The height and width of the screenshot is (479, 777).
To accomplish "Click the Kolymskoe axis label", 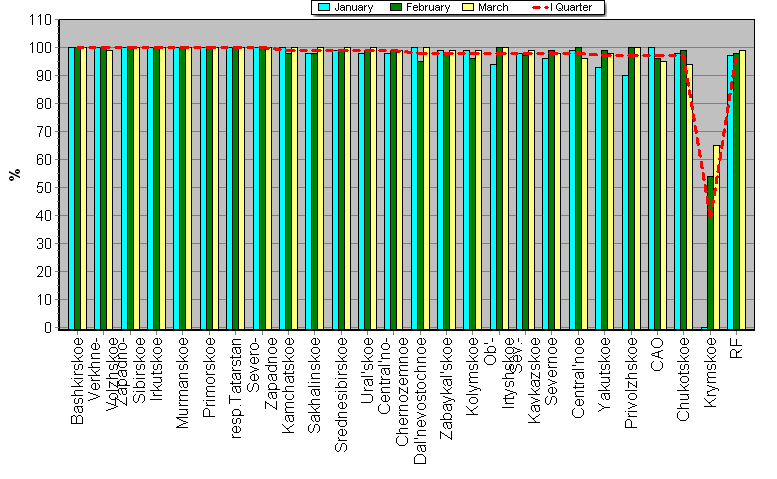I will (x=473, y=376).
